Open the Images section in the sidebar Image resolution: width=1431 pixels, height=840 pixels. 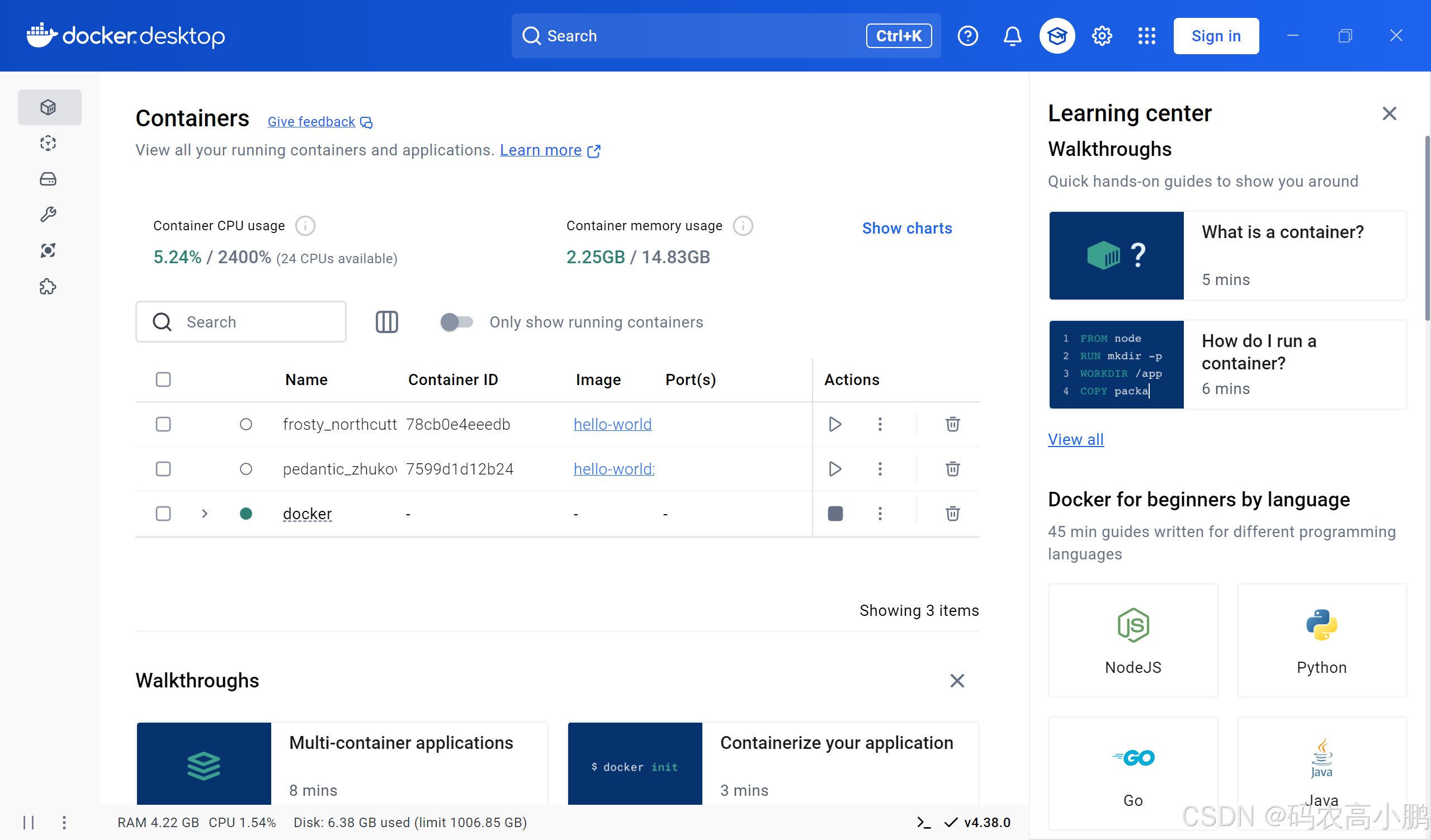[x=48, y=143]
